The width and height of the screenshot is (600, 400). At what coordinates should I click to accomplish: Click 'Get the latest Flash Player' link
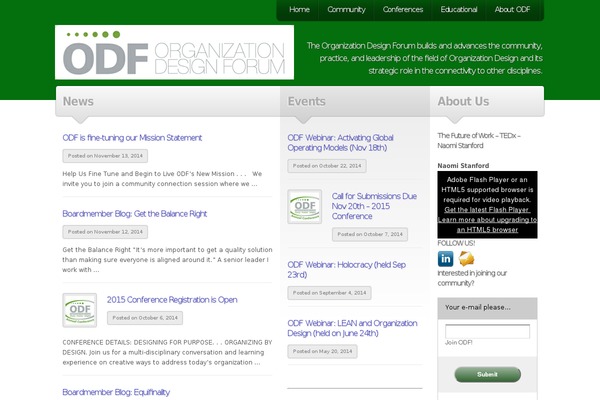click(x=487, y=210)
